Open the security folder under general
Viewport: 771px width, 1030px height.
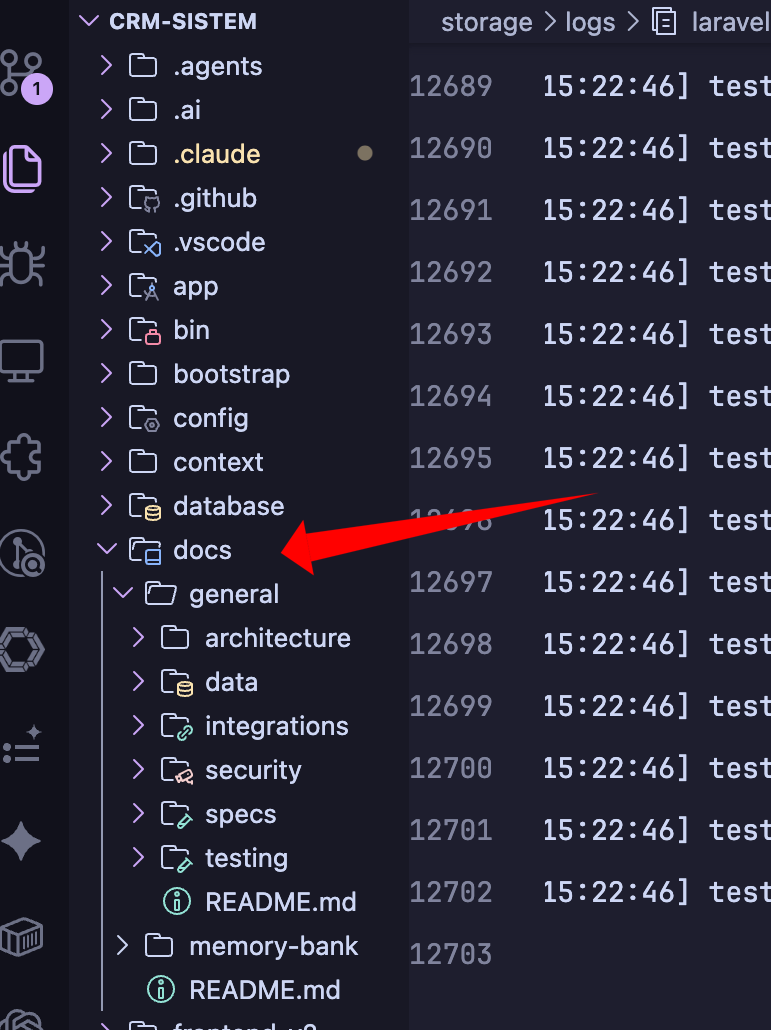pos(253,770)
